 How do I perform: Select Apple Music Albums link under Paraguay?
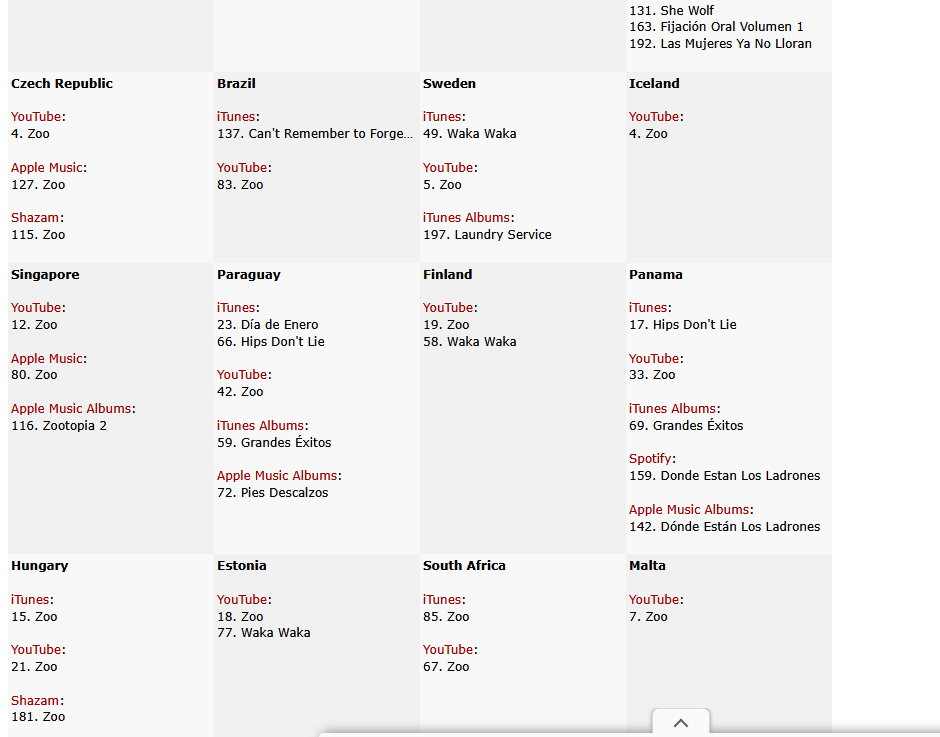[x=277, y=476]
